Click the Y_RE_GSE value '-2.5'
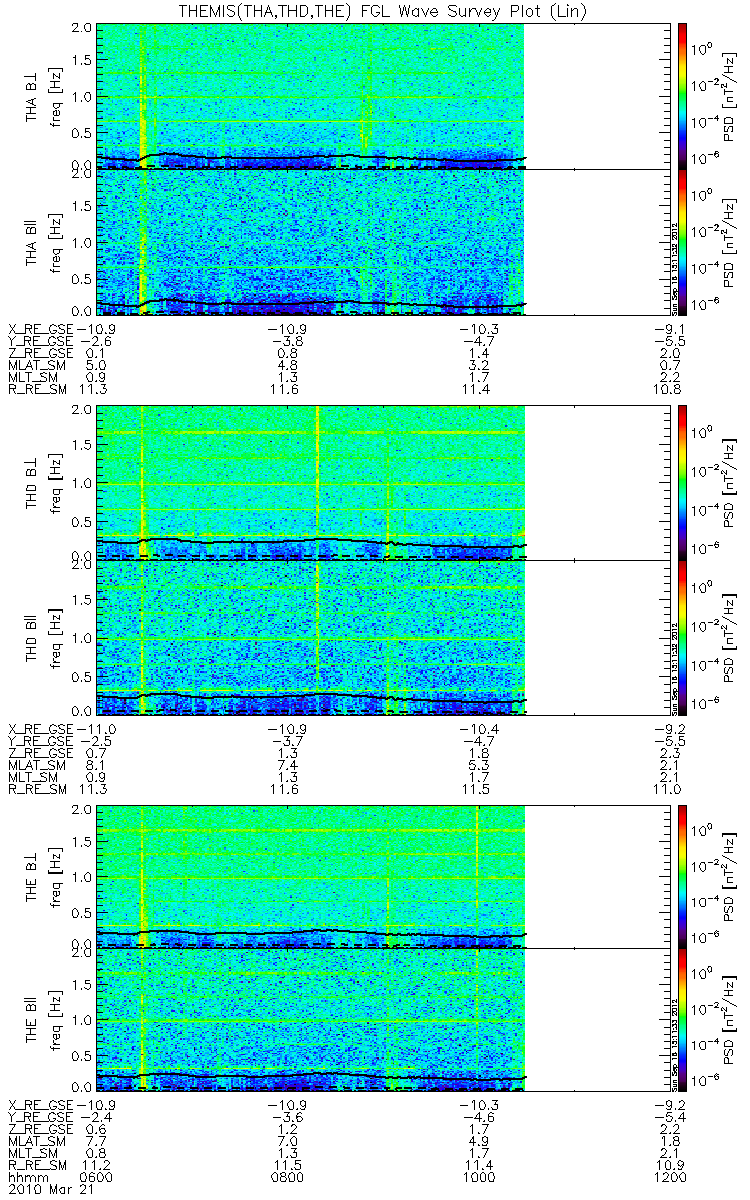Screen dimensions: 750x1200 (96, 741)
